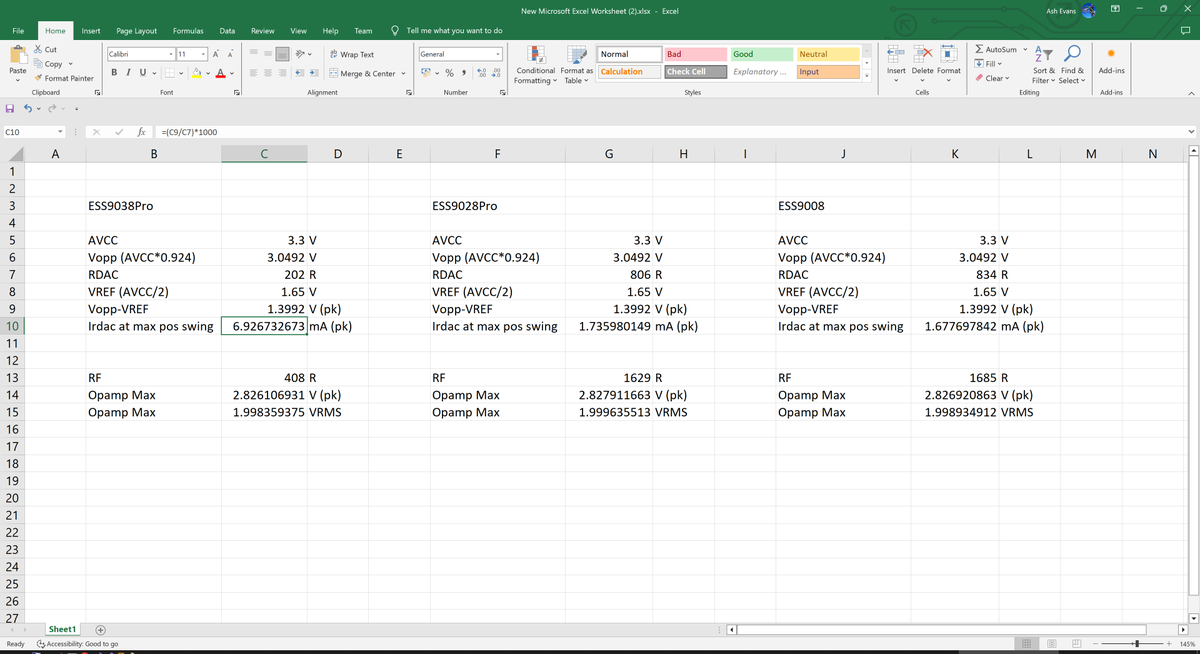The height and width of the screenshot is (654, 1200).
Task: Apply the yellow fill color bucket
Action: [x=198, y=73]
